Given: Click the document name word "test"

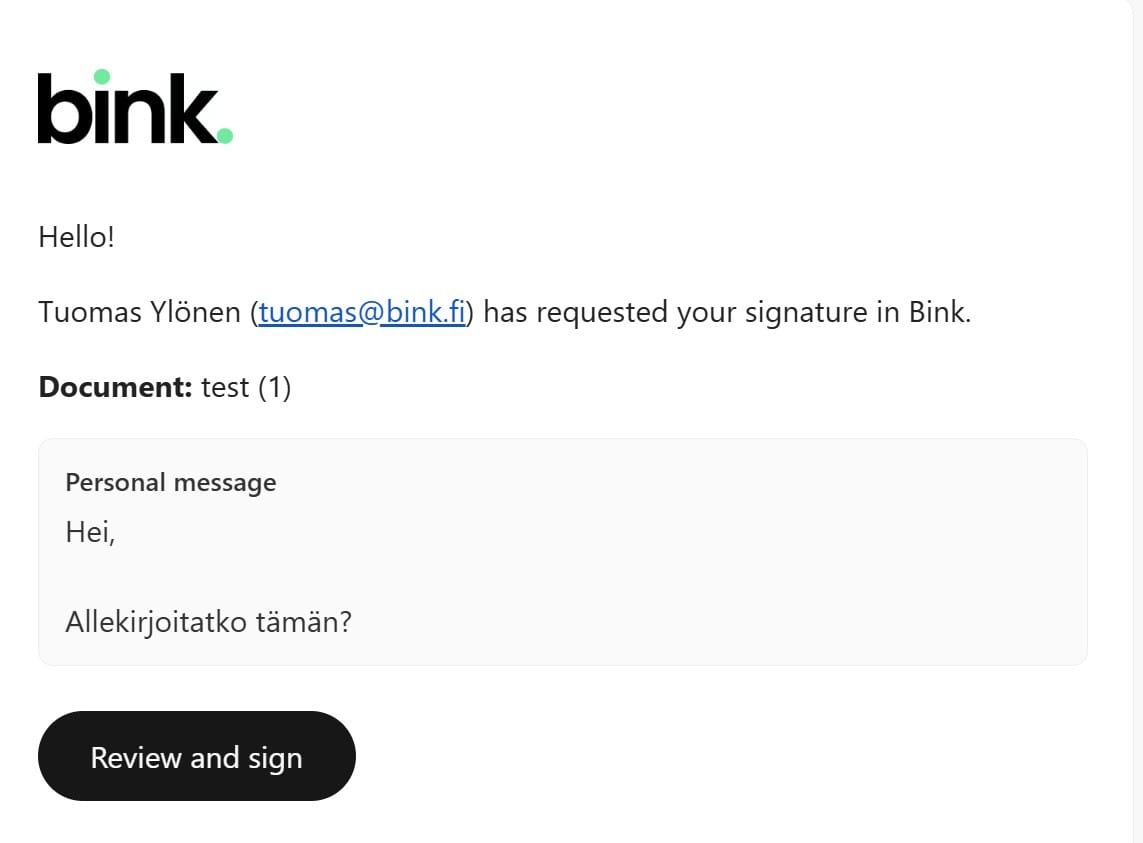Looking at the screenshot, I should [225, 387].
